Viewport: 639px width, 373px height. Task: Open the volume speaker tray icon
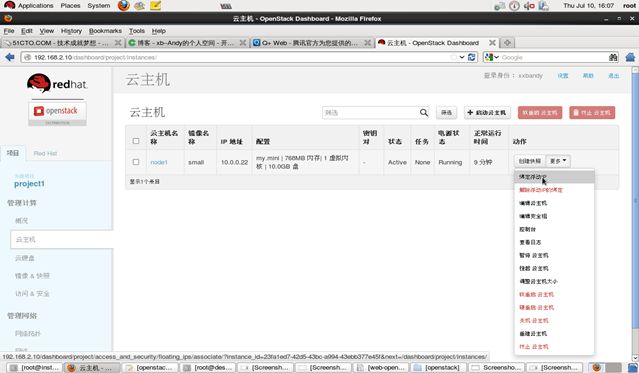tap(529, 6)
